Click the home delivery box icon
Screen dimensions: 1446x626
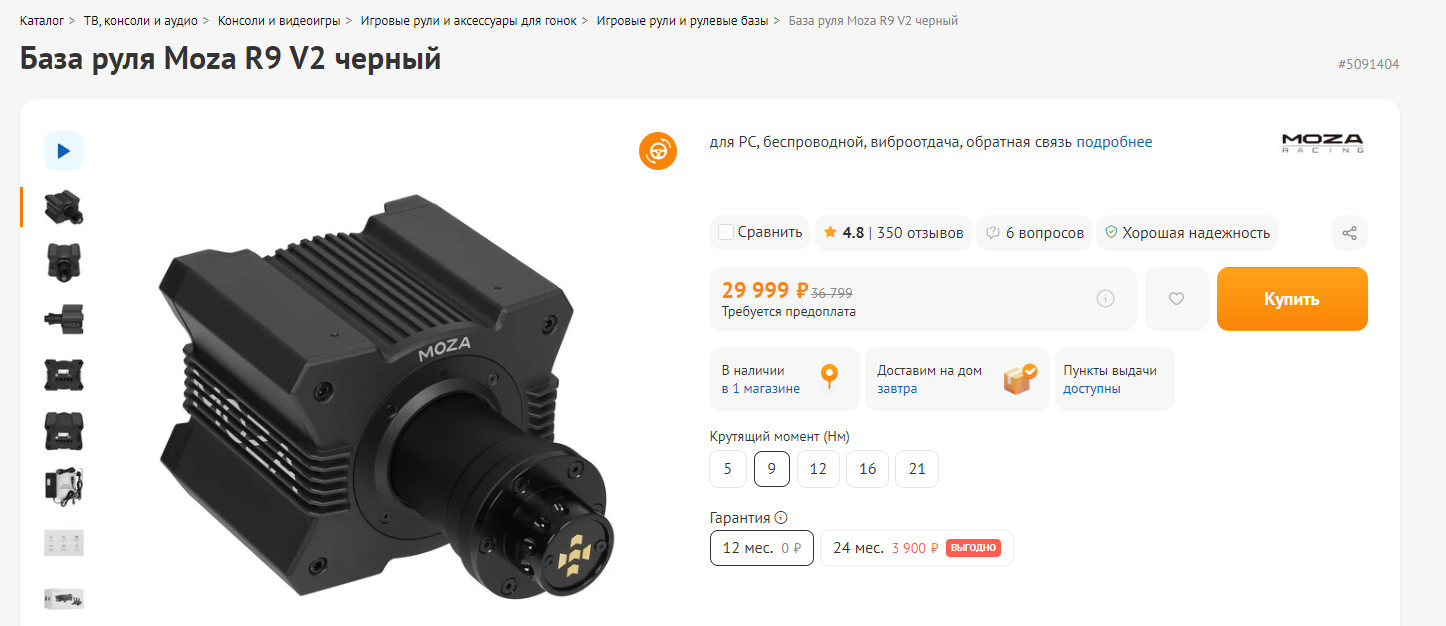1020,379
